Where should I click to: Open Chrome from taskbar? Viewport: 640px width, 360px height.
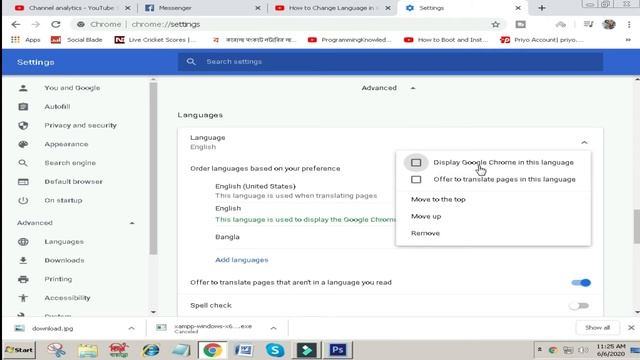click(x=212, y=350)
